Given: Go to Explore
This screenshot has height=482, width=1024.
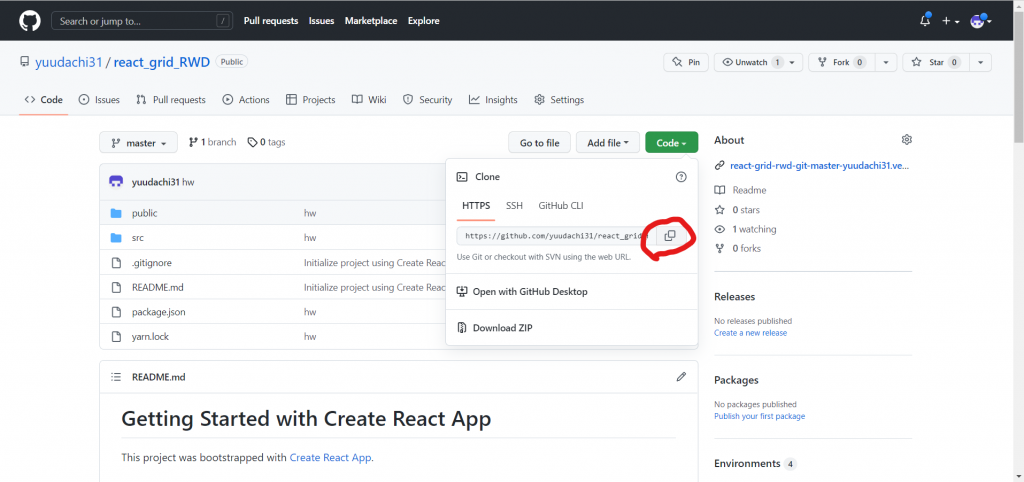Looking at the screenshot, I should click(423, 21).
